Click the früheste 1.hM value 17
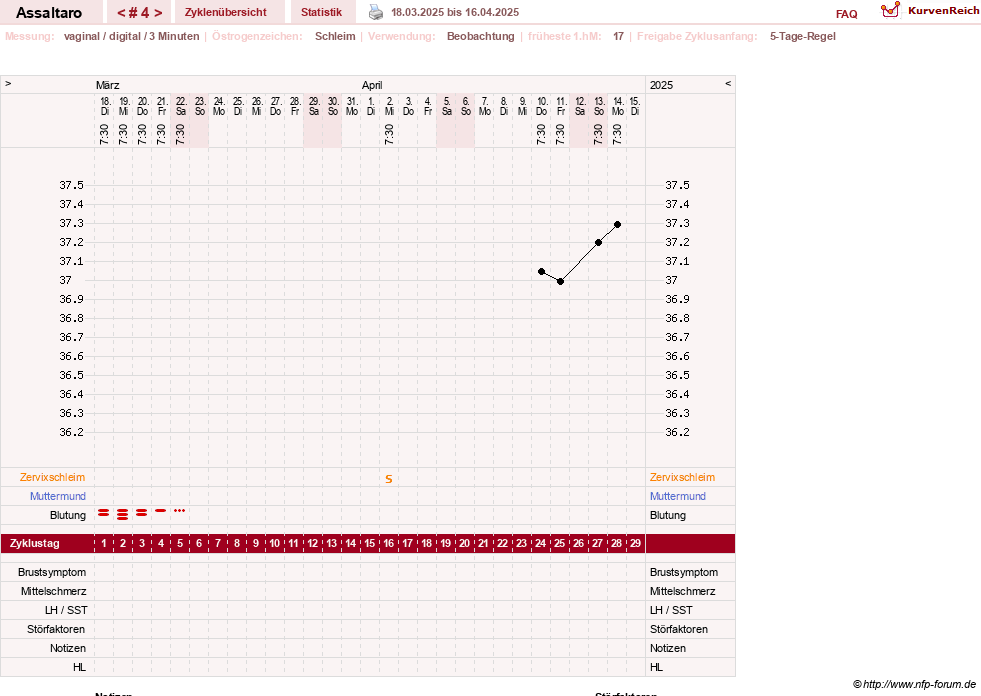 [618, 36]
